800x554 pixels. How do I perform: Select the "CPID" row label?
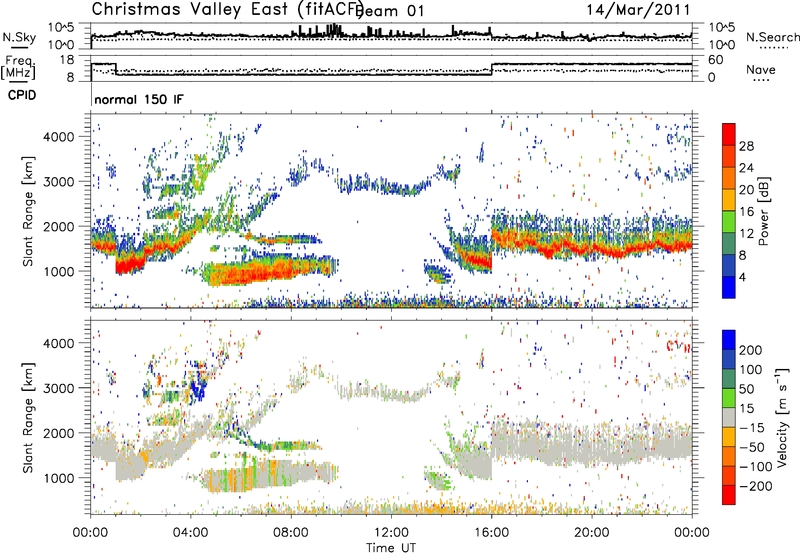point(22,95)
